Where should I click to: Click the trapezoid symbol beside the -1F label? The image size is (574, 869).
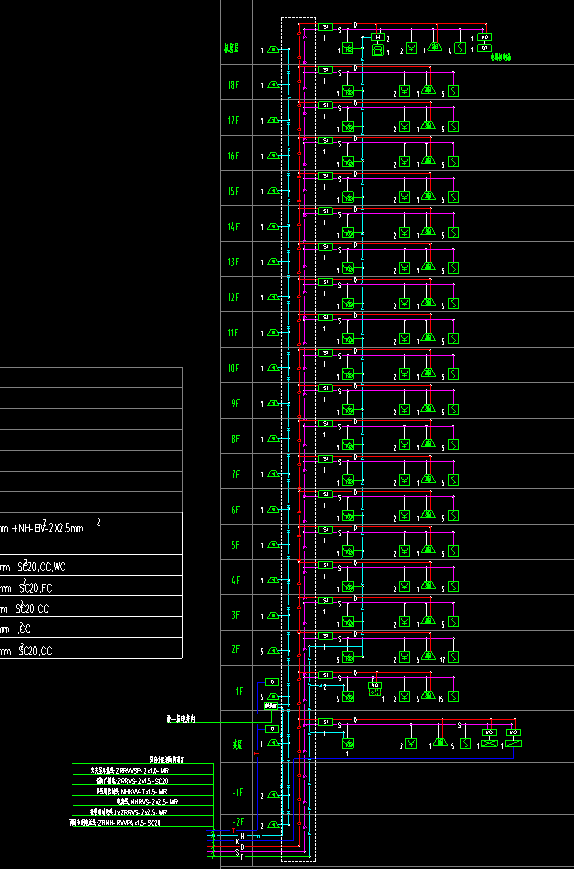(x=274, y=795)
